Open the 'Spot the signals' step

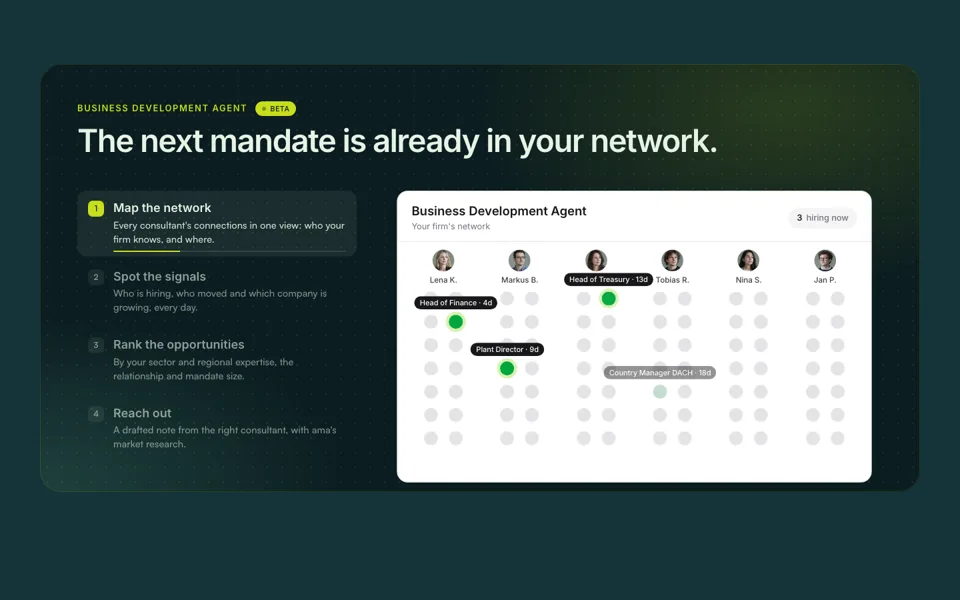pos(217,291)
